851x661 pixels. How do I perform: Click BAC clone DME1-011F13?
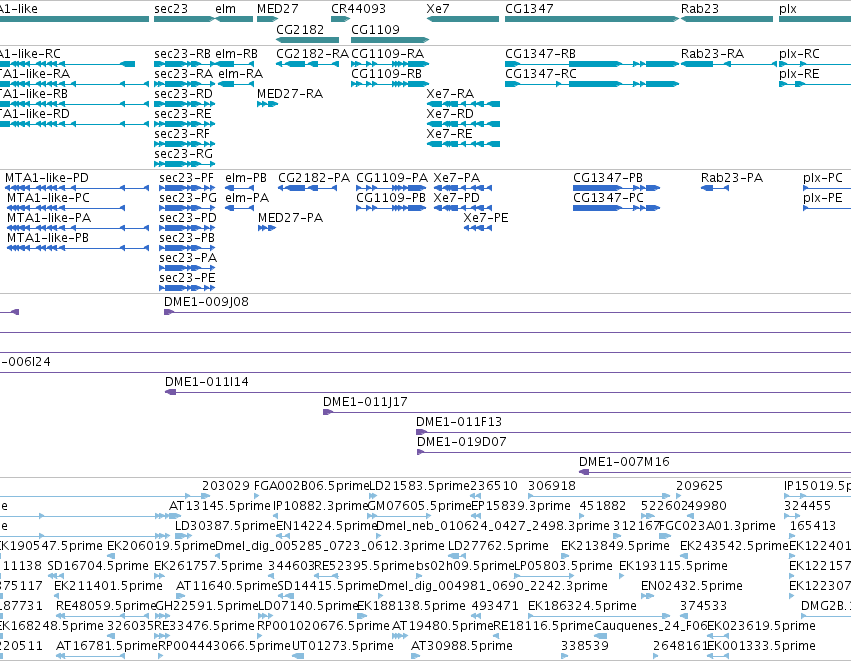(459, 422)
